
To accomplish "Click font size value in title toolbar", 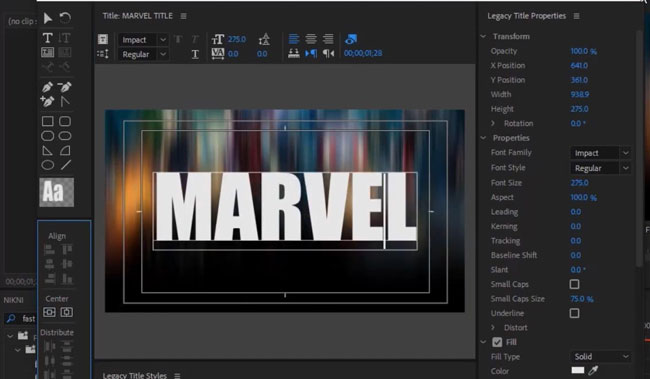I will [237, 39].
